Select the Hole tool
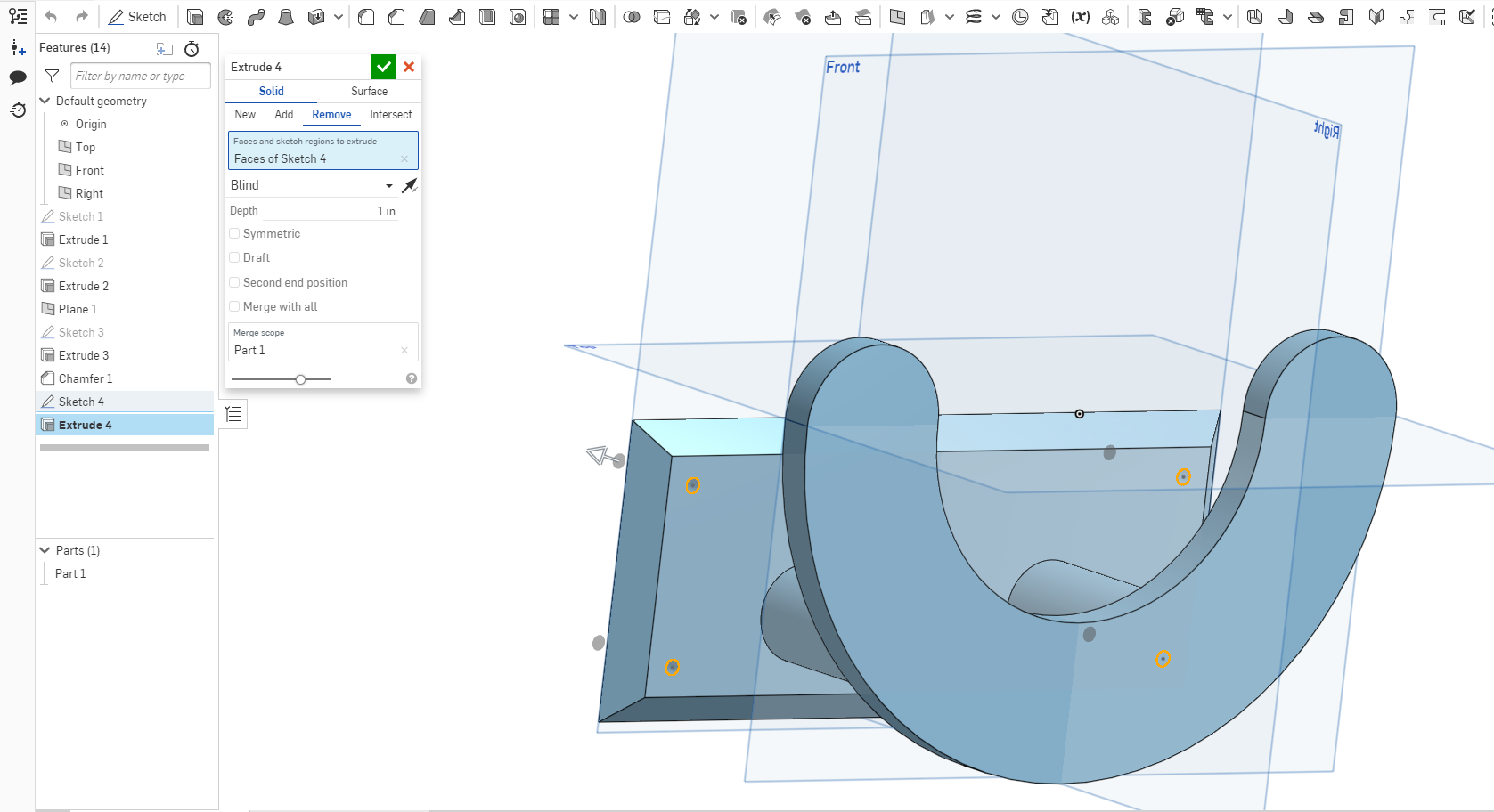 pyautogui.click(x=518, y=17)
